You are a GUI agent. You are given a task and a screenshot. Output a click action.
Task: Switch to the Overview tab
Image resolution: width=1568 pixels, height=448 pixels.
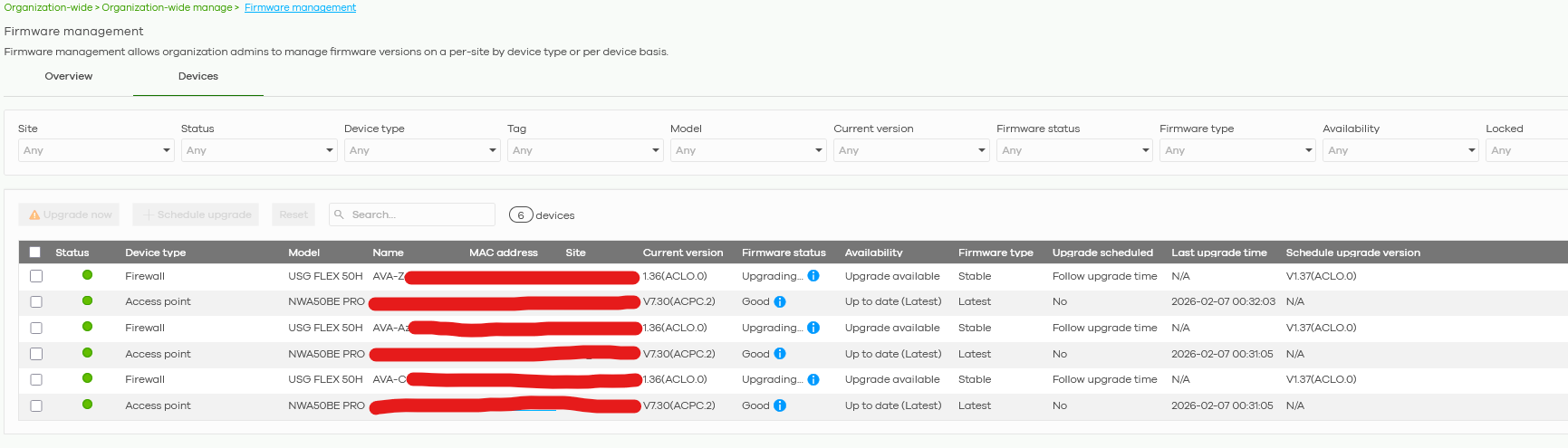click(x=69, y=76)
